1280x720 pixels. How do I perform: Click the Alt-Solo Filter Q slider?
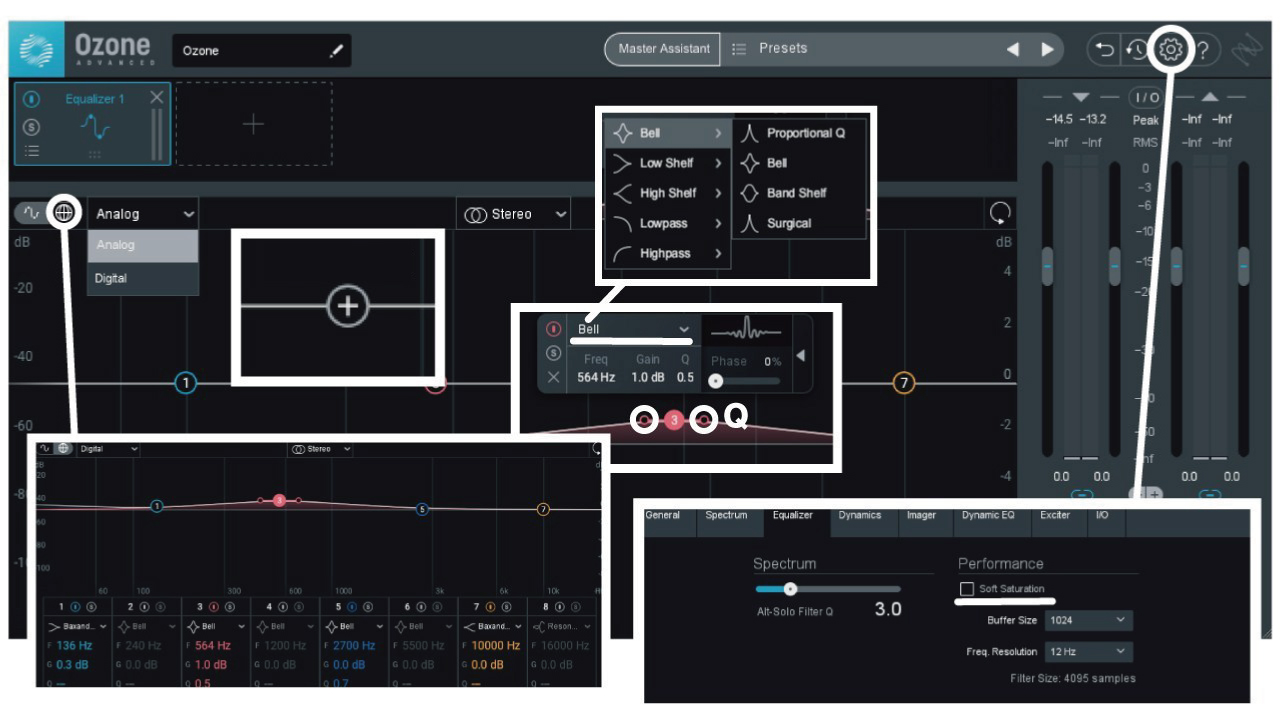pyautogui.click(x=827, y=589)
